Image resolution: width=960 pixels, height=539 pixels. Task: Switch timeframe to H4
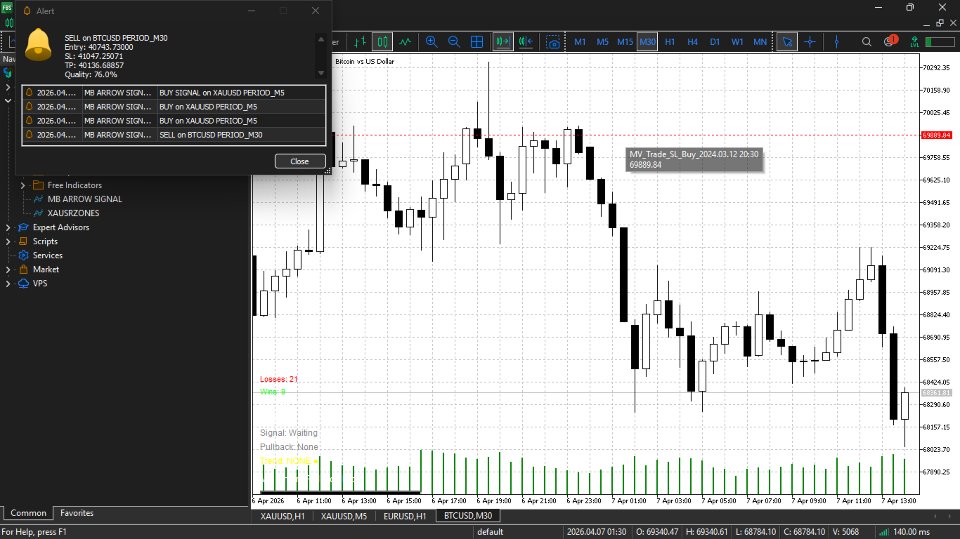pos(692,42)
